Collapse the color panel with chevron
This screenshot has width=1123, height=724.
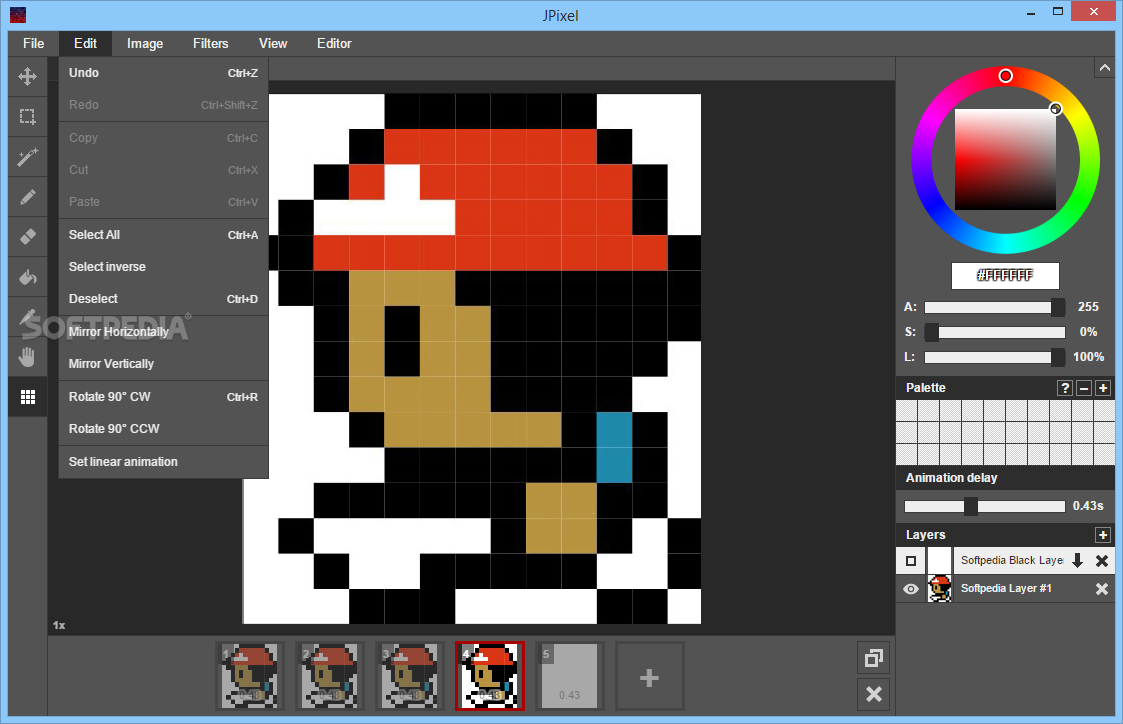point(1105,68)
